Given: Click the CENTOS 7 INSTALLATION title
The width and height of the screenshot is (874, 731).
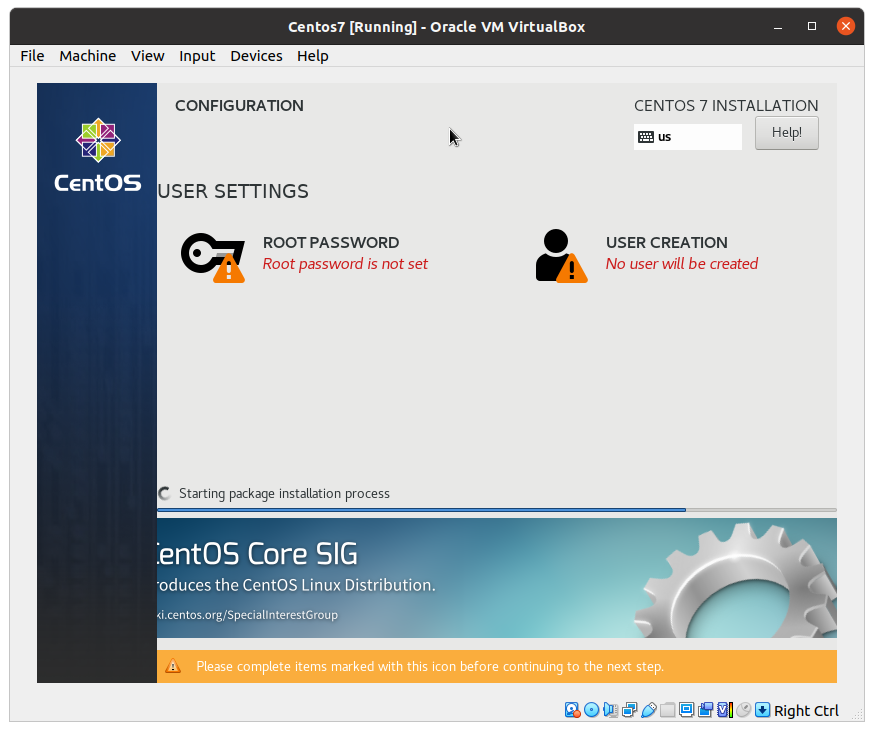Looking at the screenshot, I should point(726,105).
